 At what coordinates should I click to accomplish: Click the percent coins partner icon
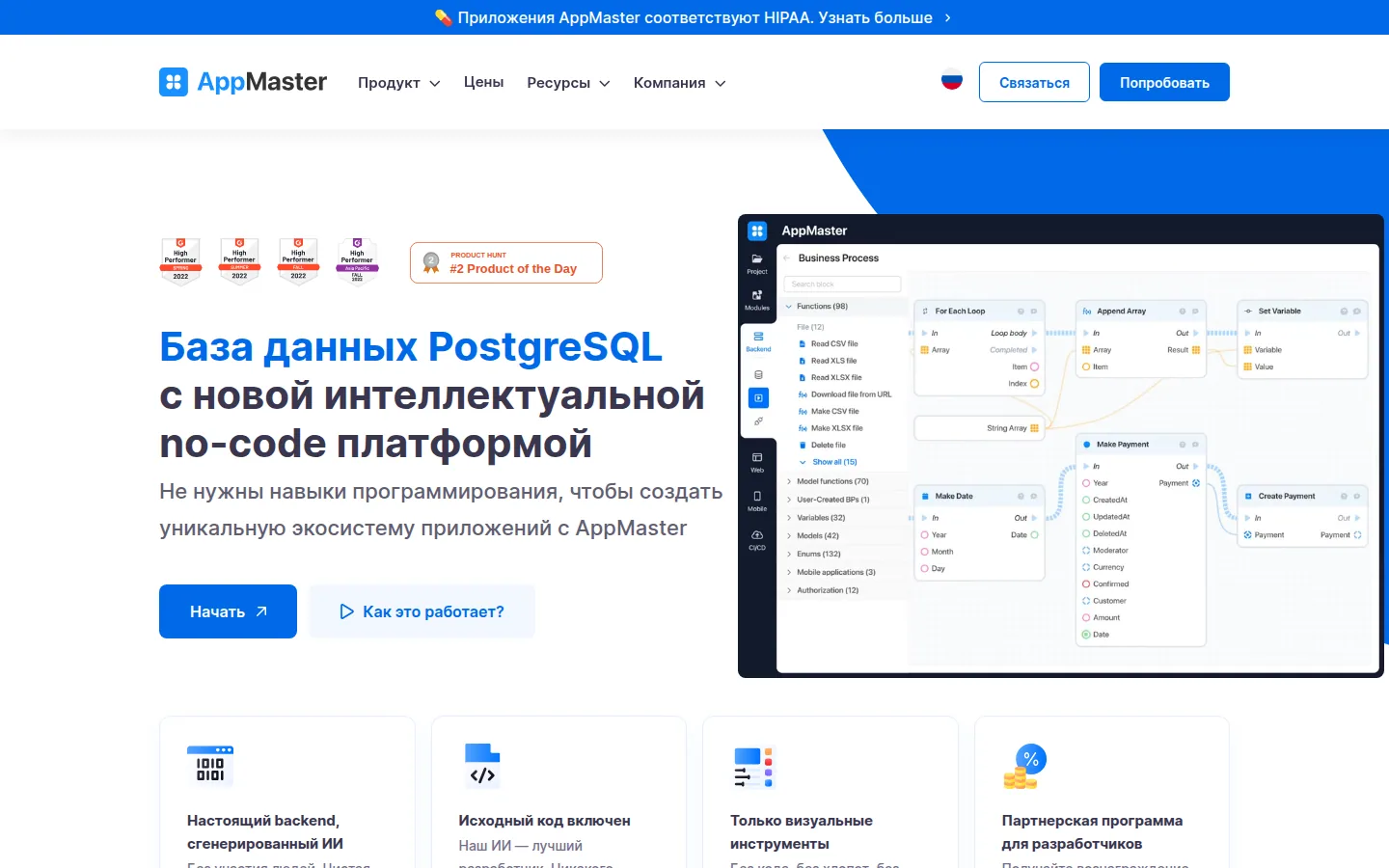pos(1024,767)
